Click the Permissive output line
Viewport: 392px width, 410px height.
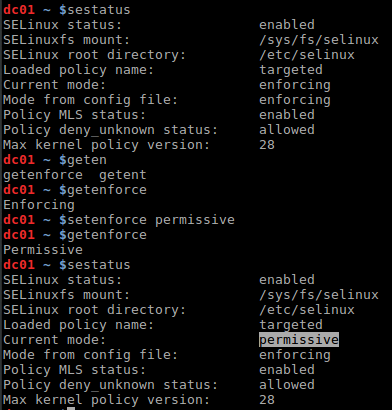pyautogui.click(x=43, y=250)
